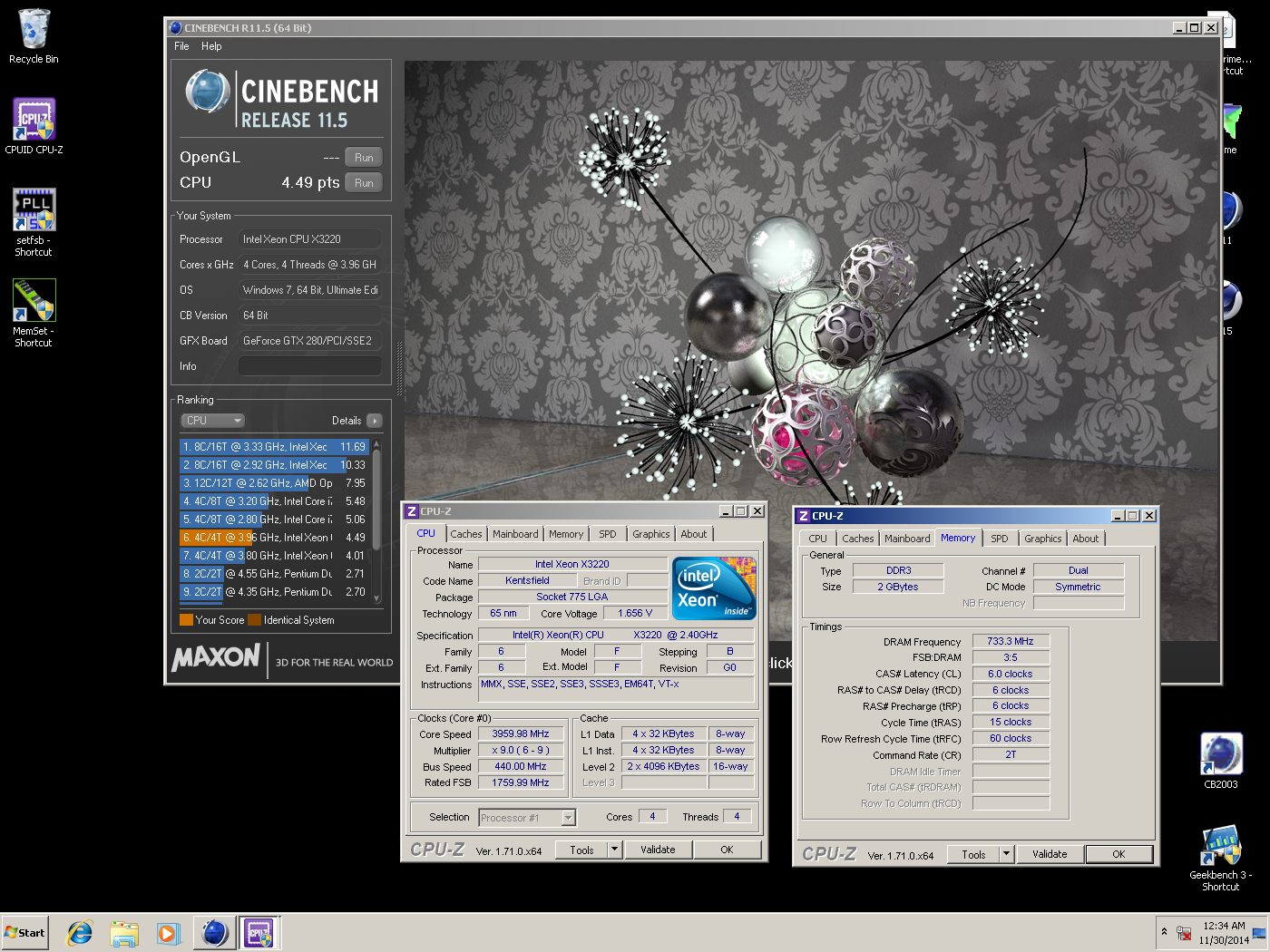Viewport: 1270px width, 952px height.
Task: Click the network status tray icon
Action: coord(1183,933)
